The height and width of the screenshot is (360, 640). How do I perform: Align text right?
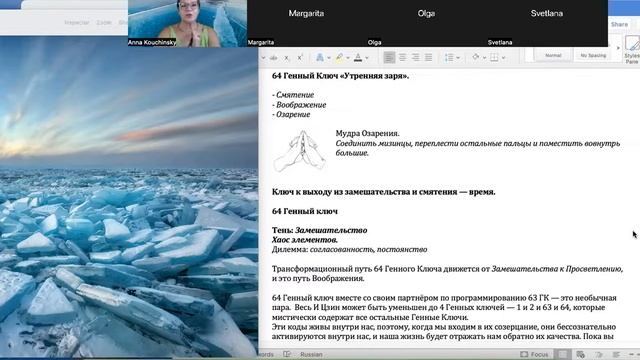pyautogui.click(x=416, y=58)
